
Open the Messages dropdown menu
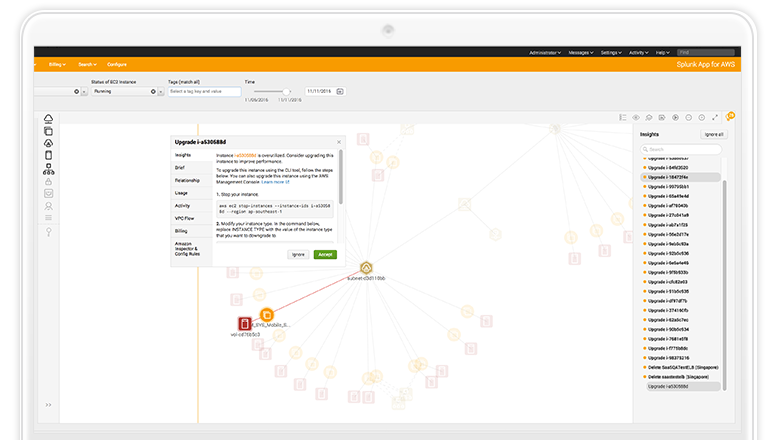tap(581, 53)
